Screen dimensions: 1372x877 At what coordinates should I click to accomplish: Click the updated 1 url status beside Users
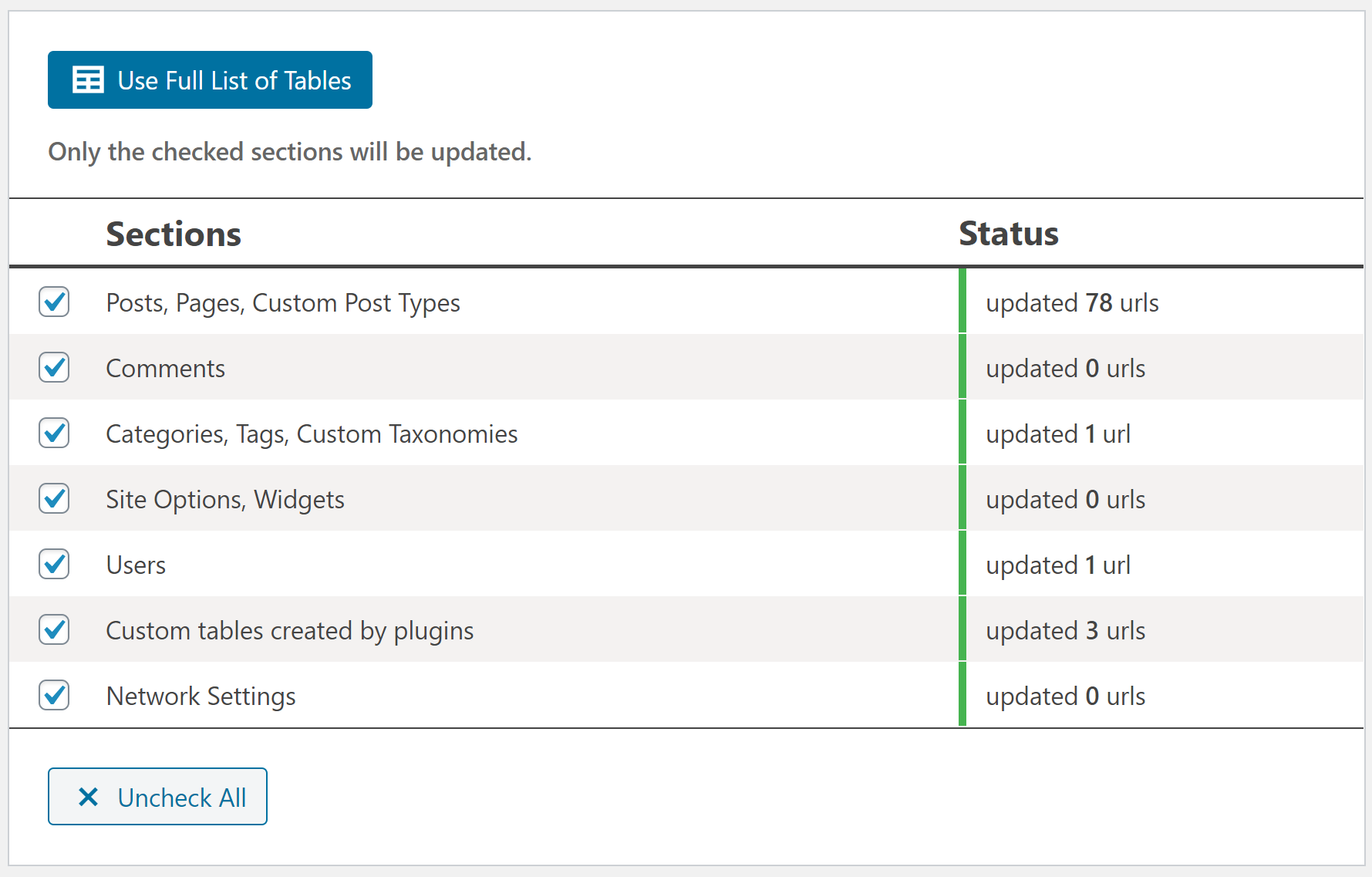click(1057, 564)
